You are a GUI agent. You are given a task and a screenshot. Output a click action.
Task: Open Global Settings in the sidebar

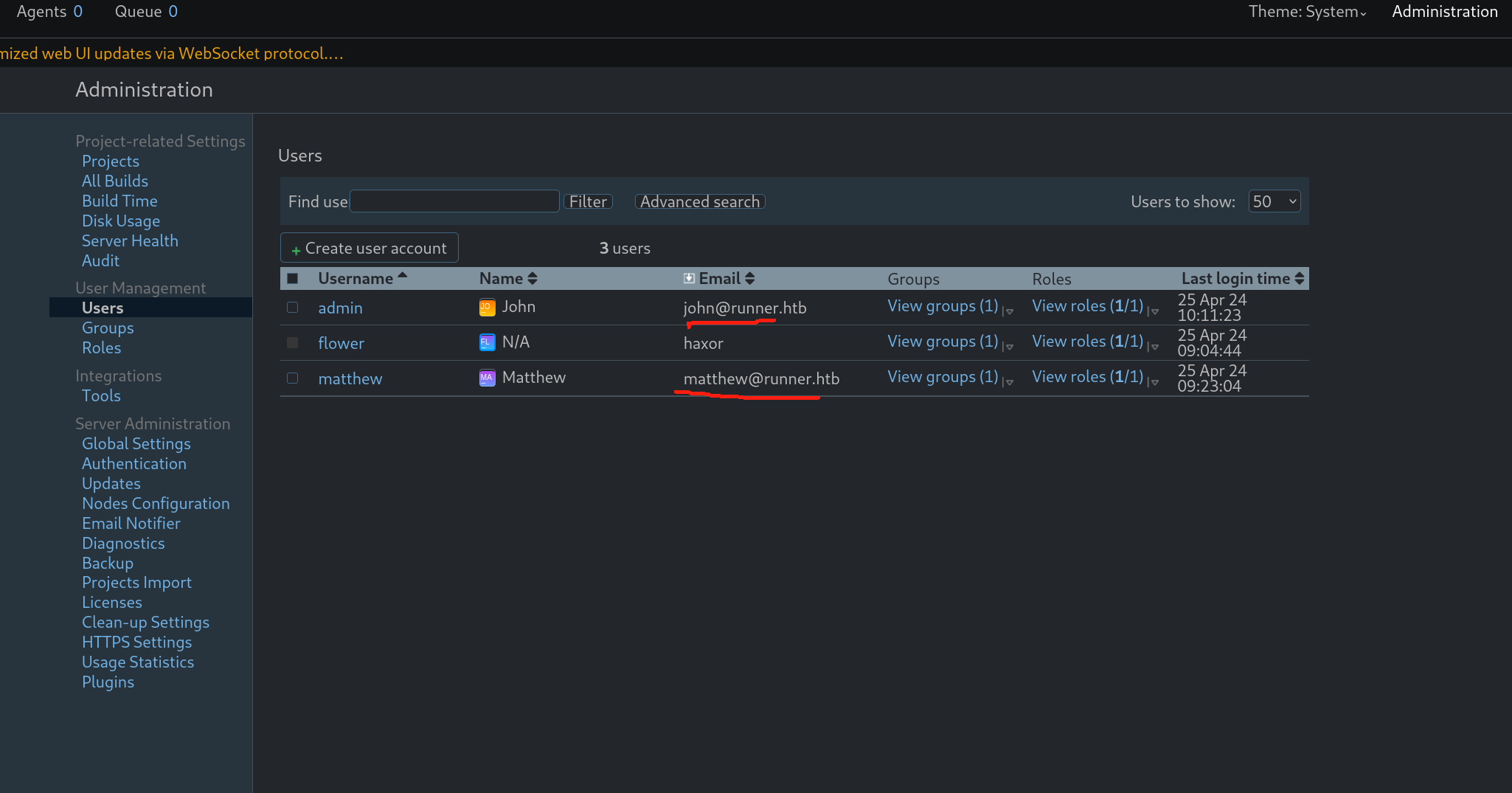click(x=136, y=443)
